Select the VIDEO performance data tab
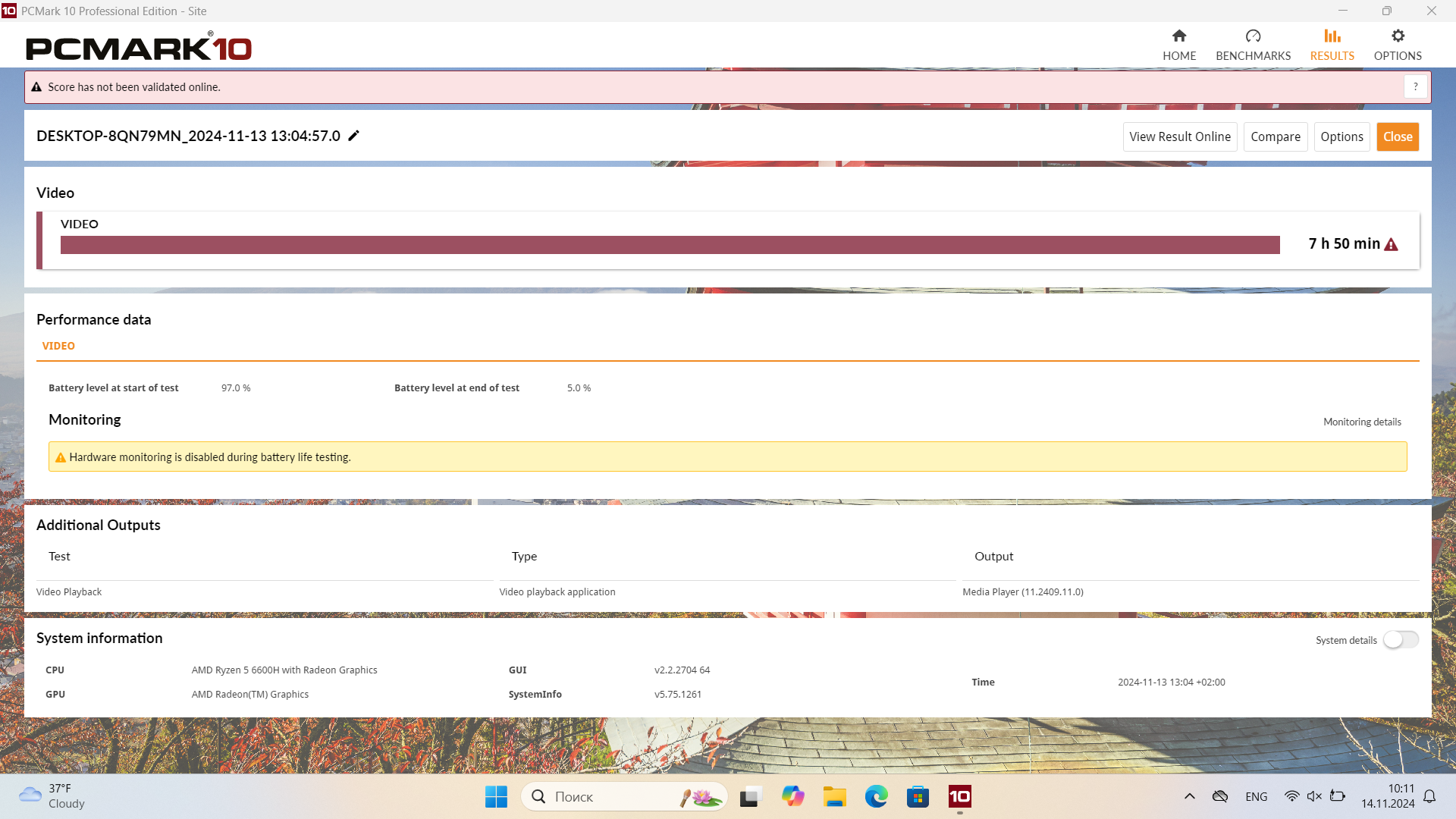Viewport: 1456px width, 819px height. click(58, 346)
